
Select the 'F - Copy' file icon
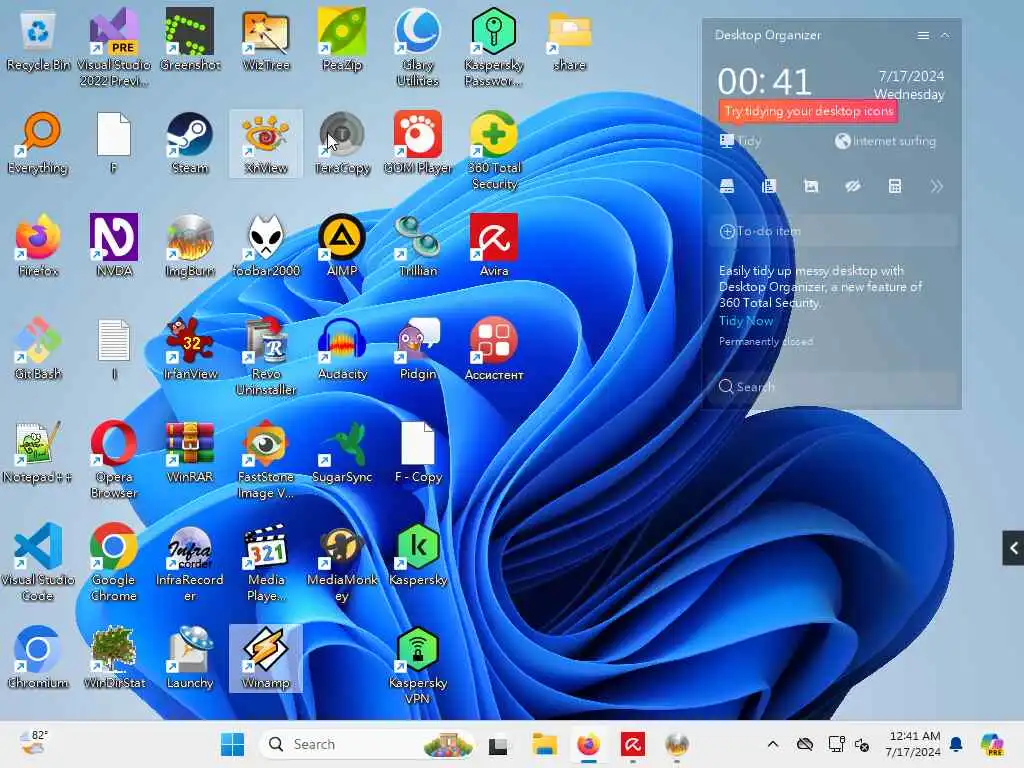418,453
